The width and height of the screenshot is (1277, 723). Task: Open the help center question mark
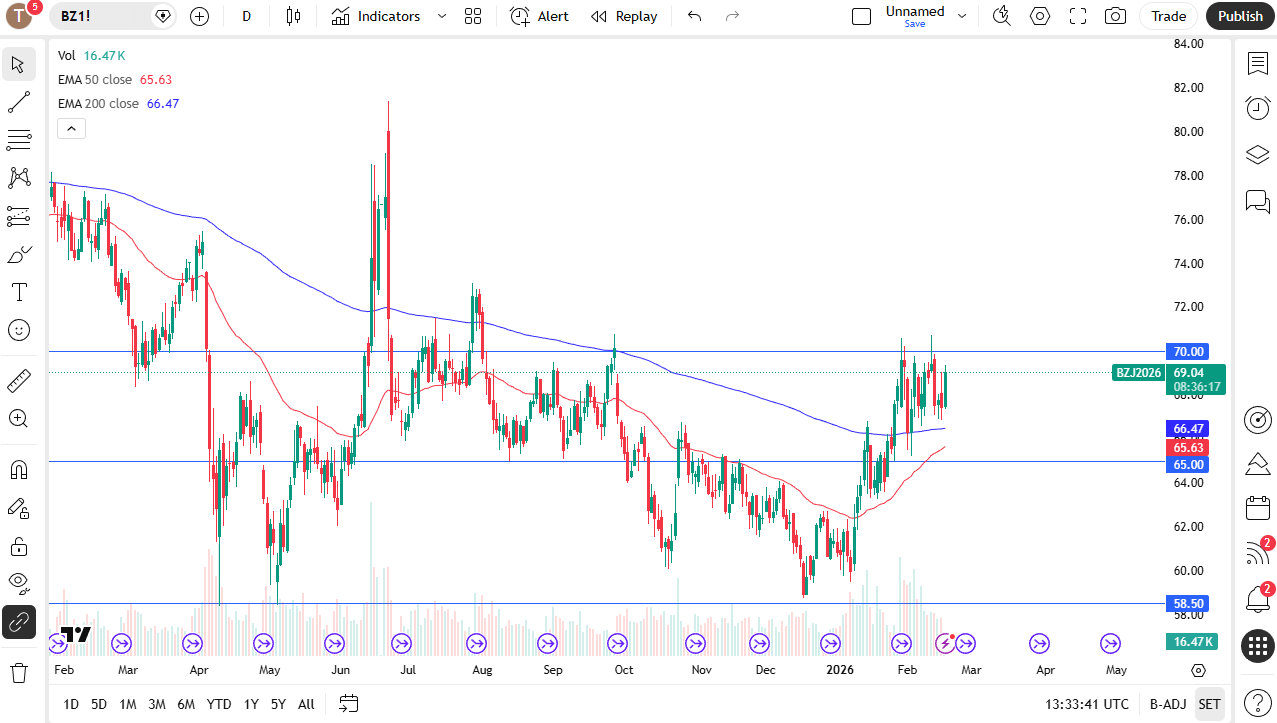tap(1257, 702)
